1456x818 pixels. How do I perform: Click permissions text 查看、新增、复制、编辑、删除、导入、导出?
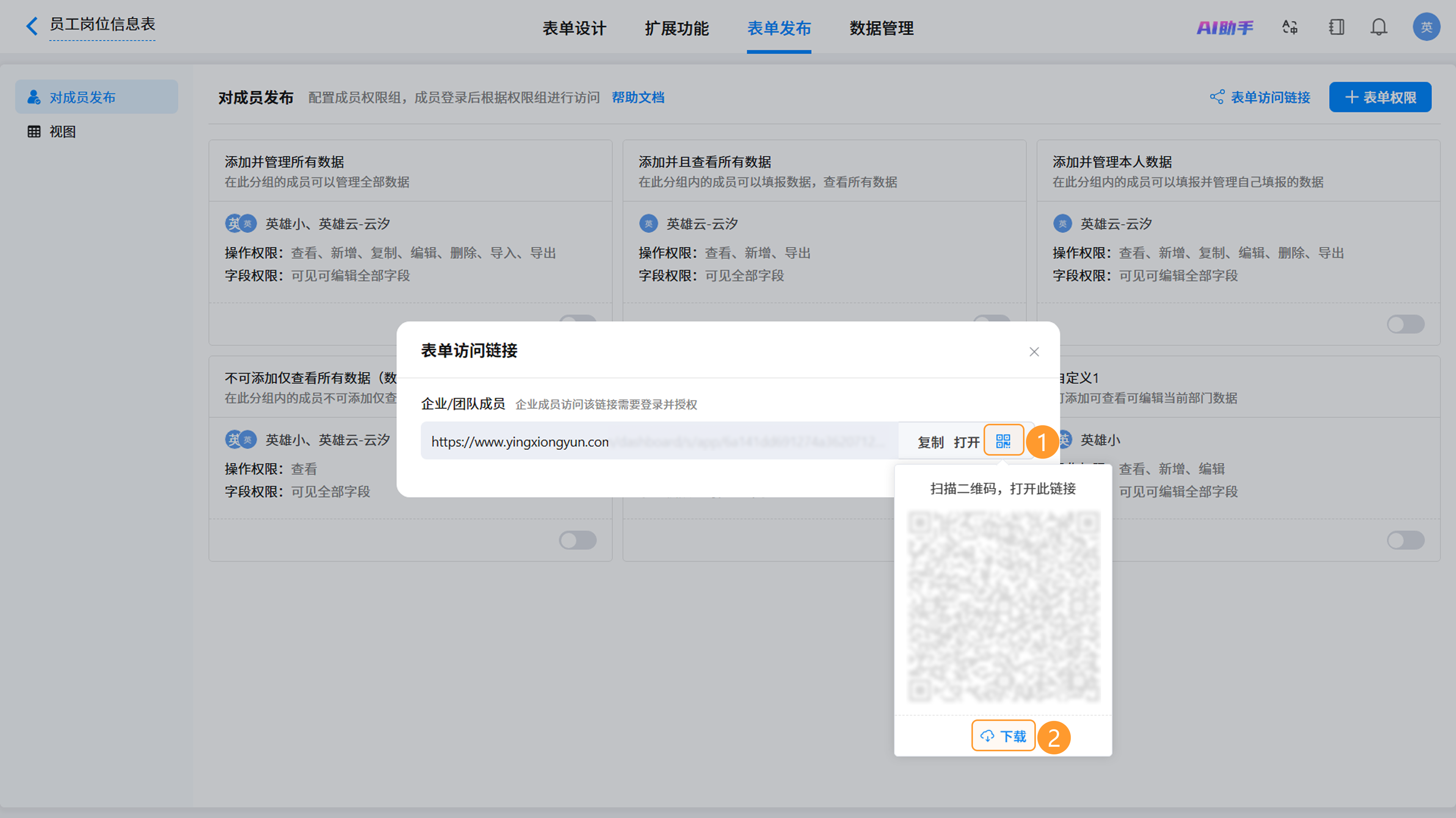pyautogui.click(x=424, y=253)
